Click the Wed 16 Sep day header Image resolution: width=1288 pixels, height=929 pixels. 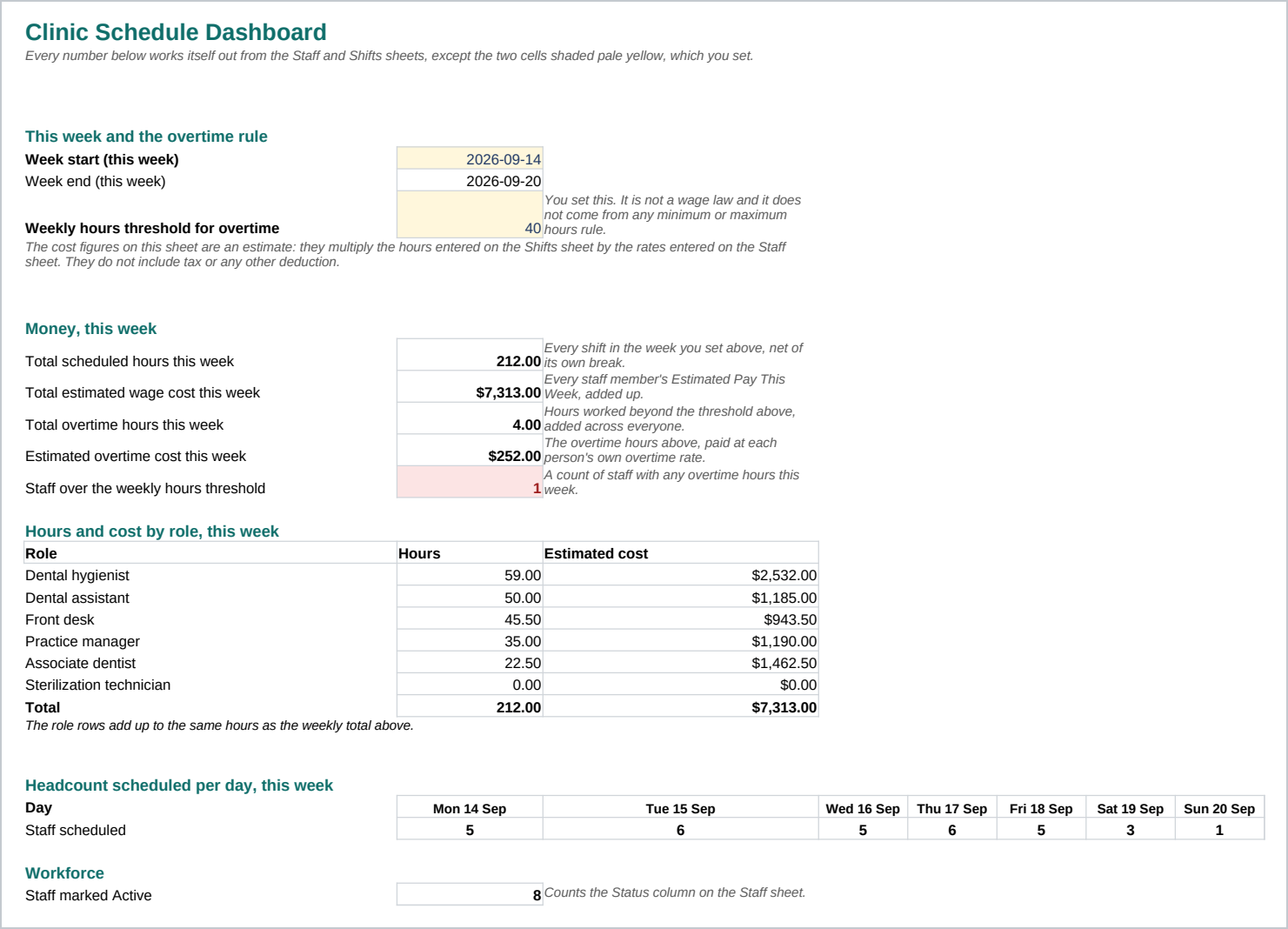pyautogui.click(x=863, y=808)
